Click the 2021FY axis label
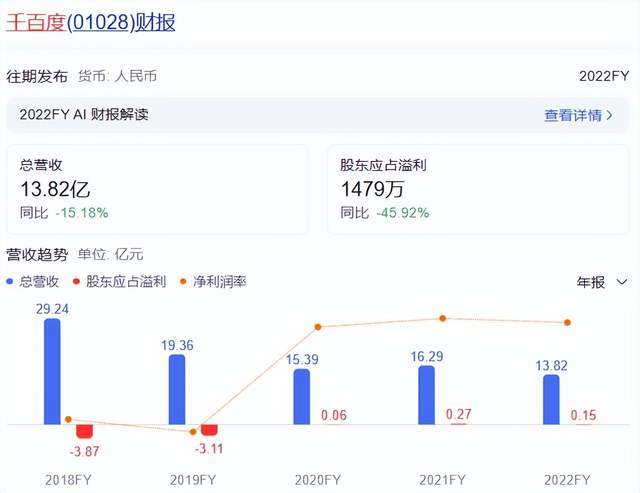The image size is (640, 493). coord(442,480)
